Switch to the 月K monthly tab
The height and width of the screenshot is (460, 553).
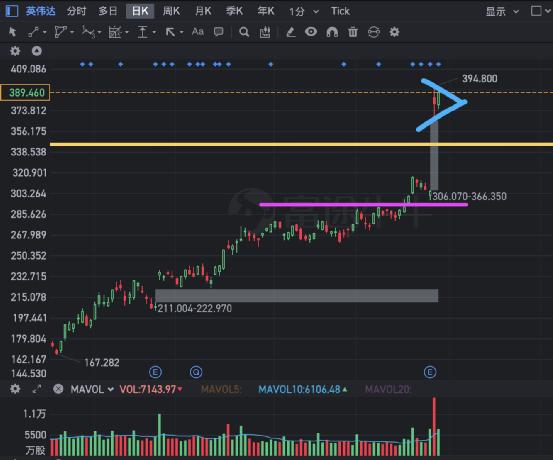(203, 11)
